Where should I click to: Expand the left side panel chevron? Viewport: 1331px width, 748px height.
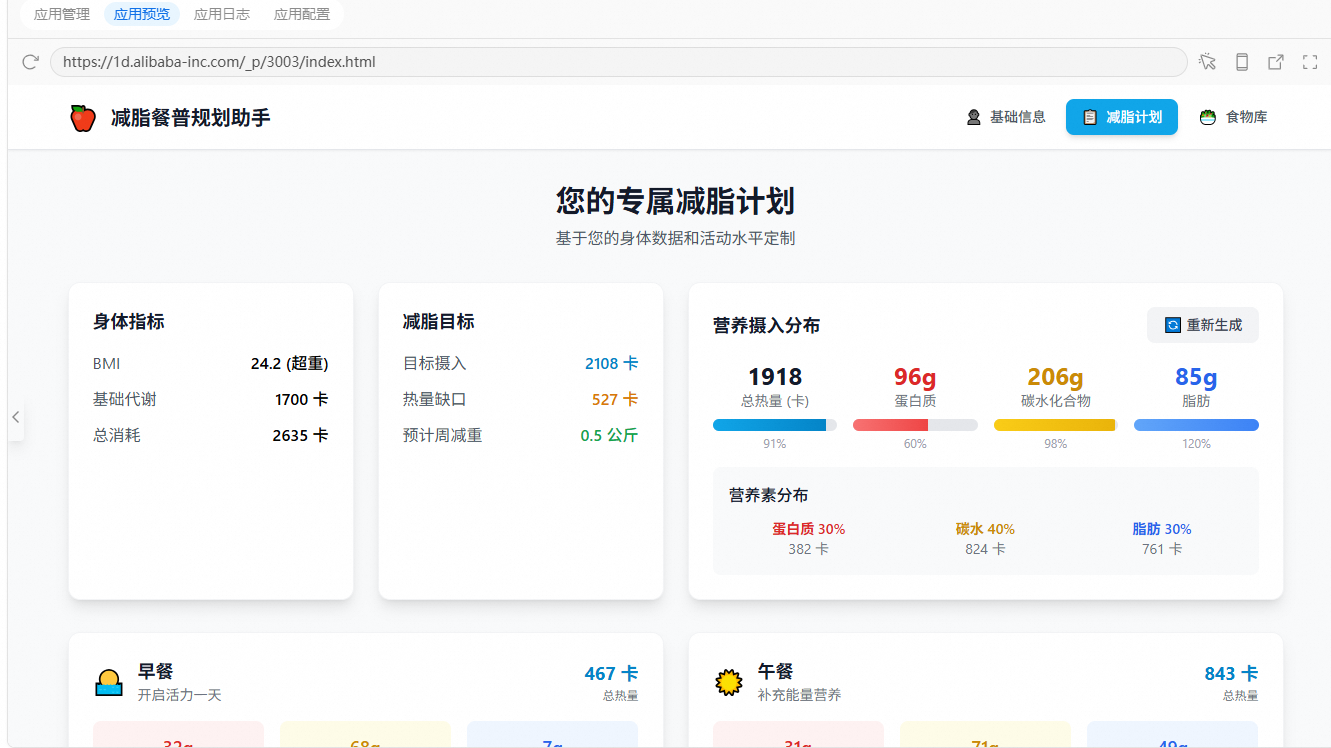(x=16, y=417)
